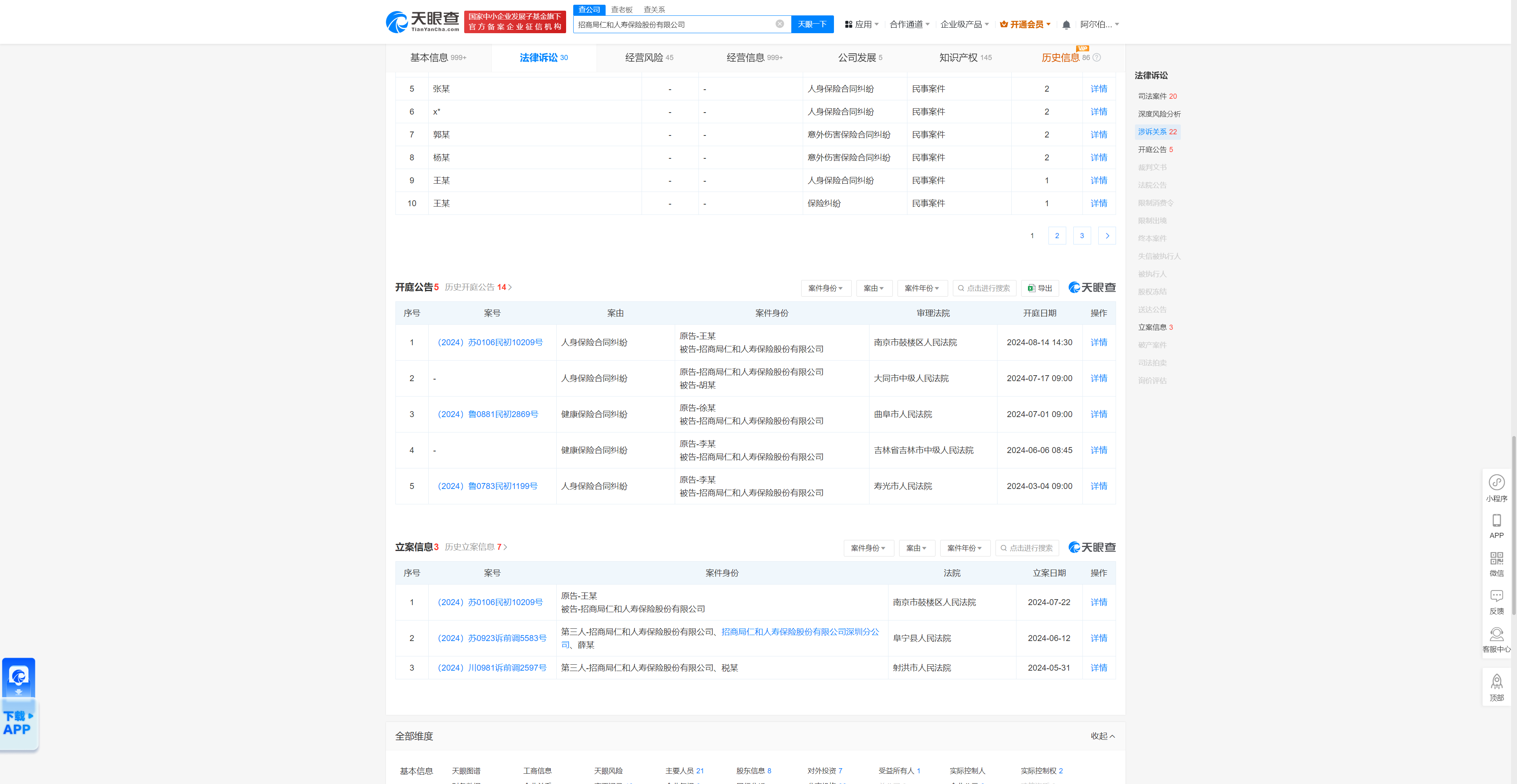Image resolution: width=1517 pixels, height=784 pixels.
Task: Jump to 开庭公告 5 in sidebar
Action: pos(1155,150)
